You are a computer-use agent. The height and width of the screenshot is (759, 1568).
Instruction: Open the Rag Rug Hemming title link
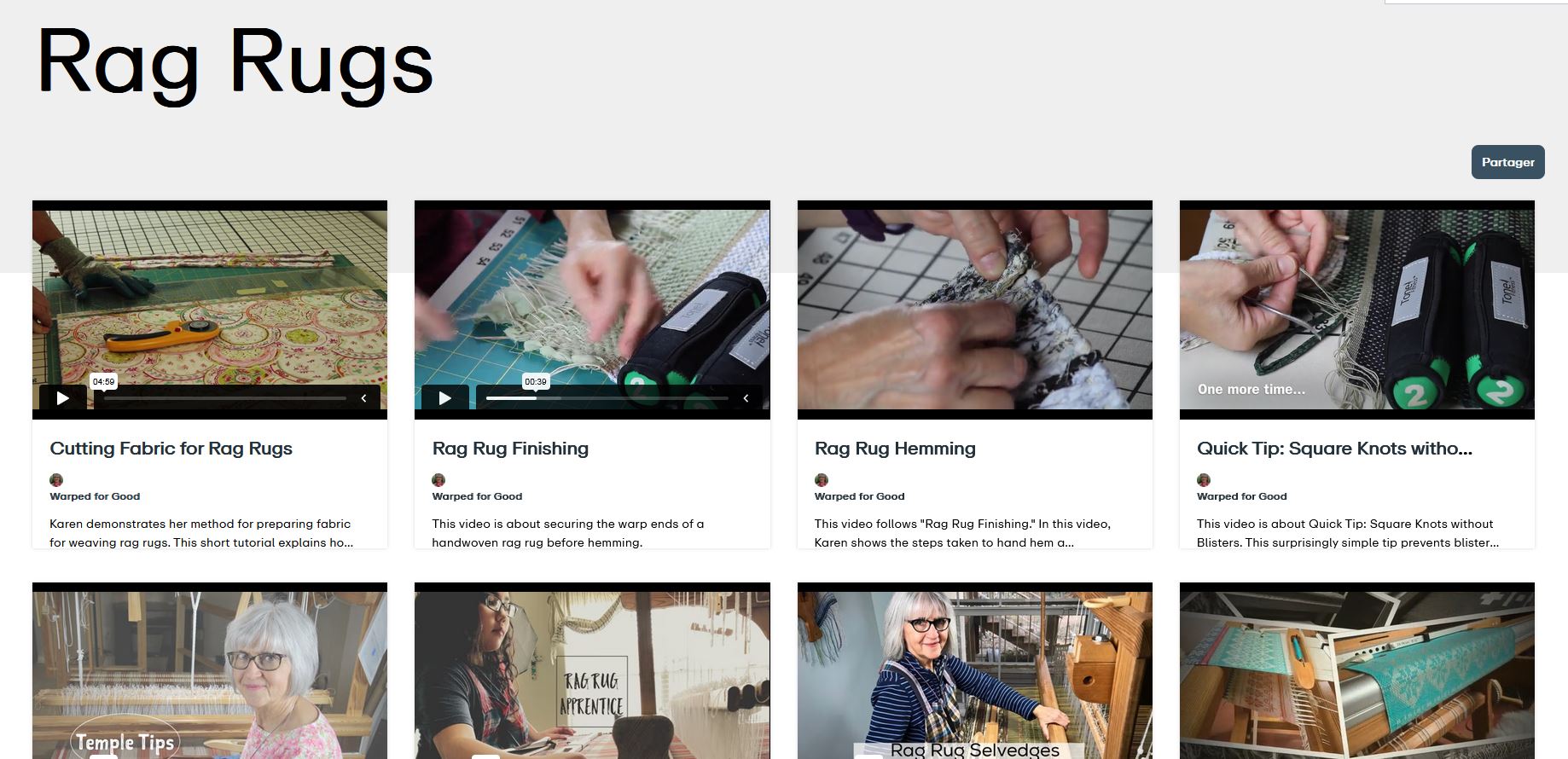(x=895, y=449)
